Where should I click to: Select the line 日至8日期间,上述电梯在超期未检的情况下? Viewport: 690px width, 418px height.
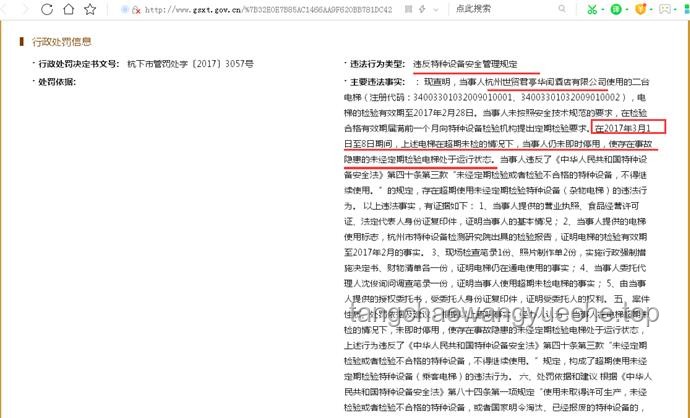(x=429, y=144)
